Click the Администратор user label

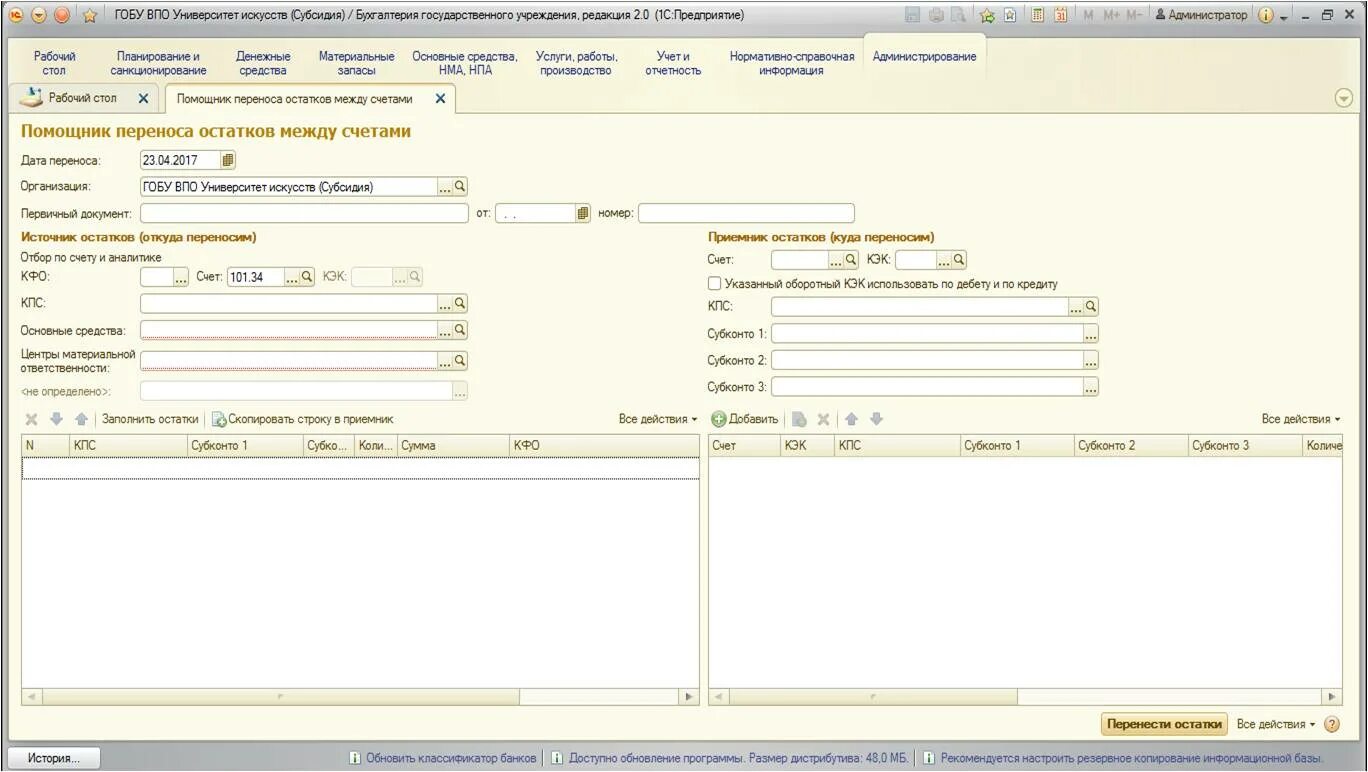pos(1201,15)
